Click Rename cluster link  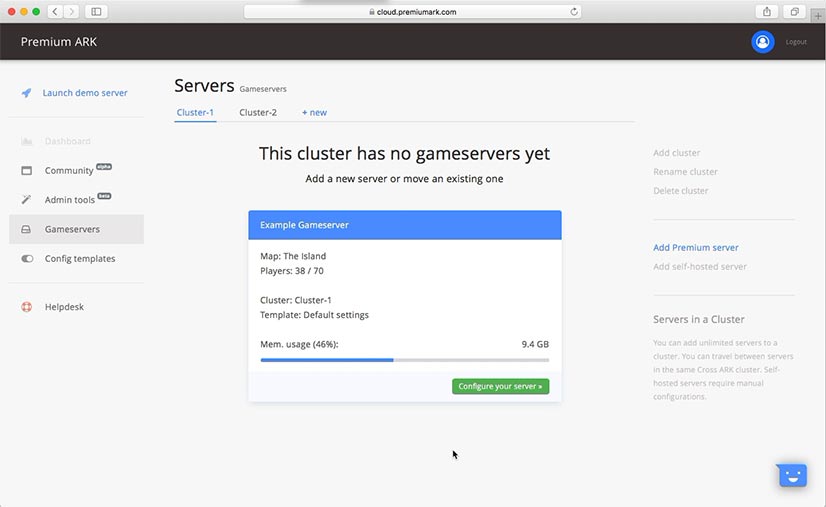coord(685,172)
